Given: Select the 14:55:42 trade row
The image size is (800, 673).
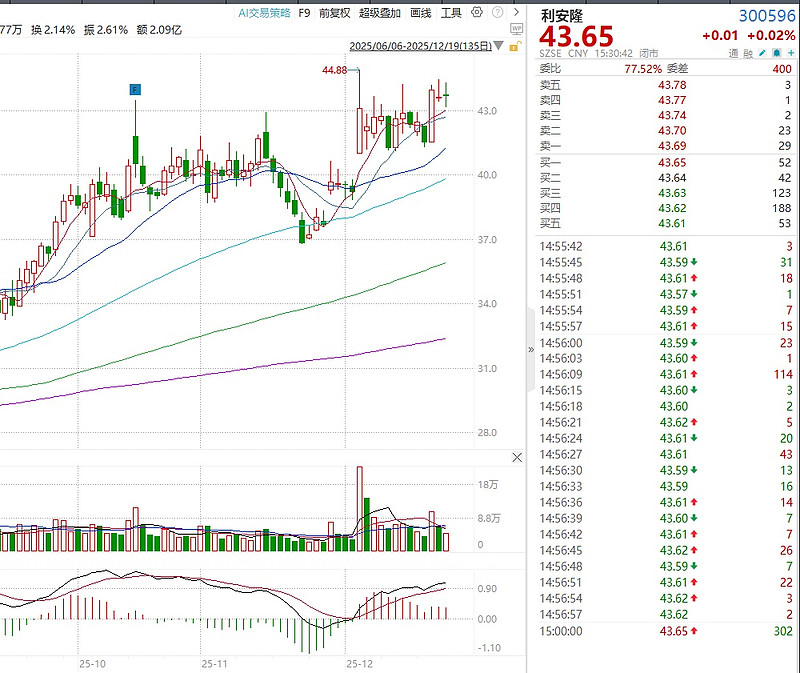Looking at the screenshot, I should click(666, 246).
